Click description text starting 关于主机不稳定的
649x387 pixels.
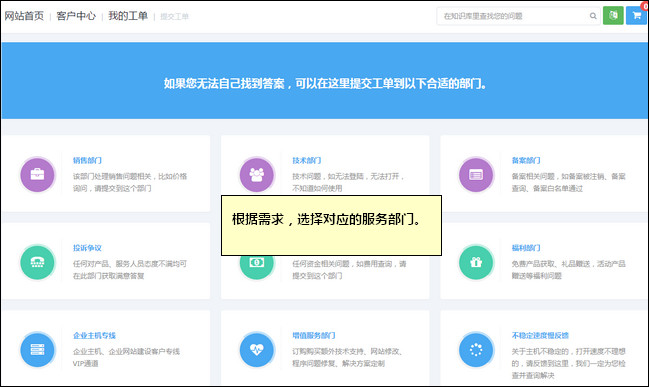click(568, 363)
